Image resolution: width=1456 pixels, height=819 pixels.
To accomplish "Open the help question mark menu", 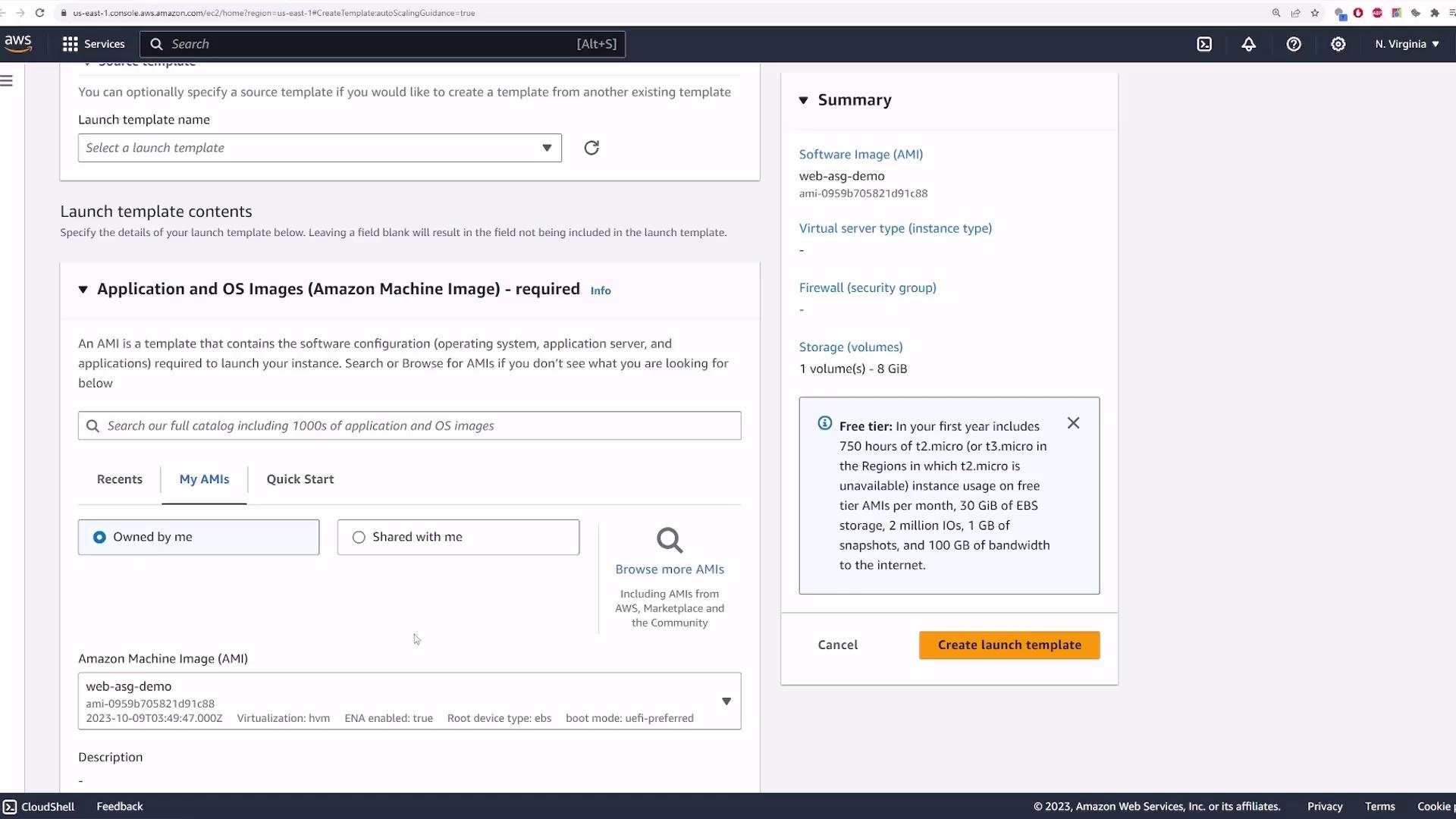I will click(1294, 44).
